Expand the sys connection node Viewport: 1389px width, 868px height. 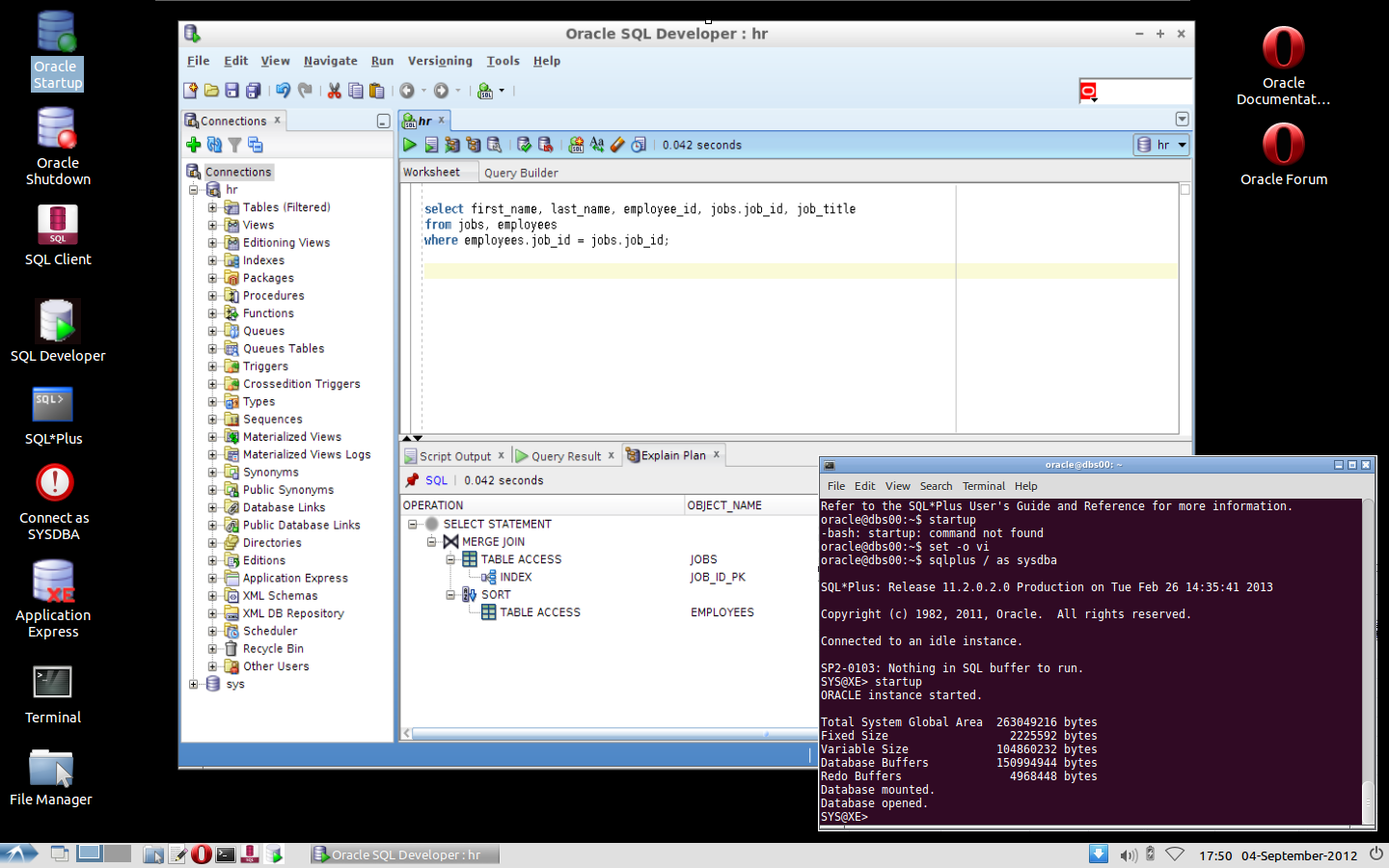[194, 684]
